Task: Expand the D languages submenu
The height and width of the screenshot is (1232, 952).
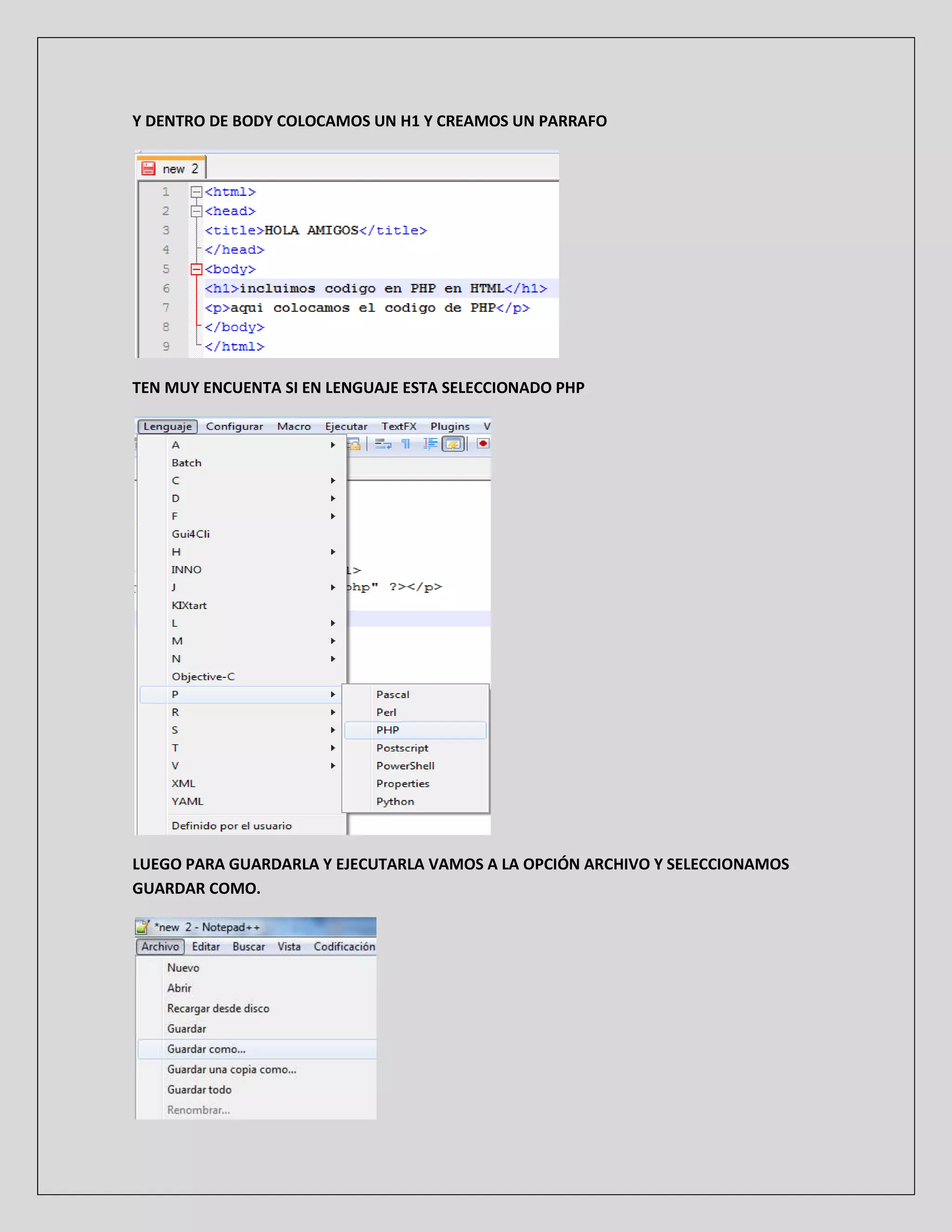Action: 242,498
